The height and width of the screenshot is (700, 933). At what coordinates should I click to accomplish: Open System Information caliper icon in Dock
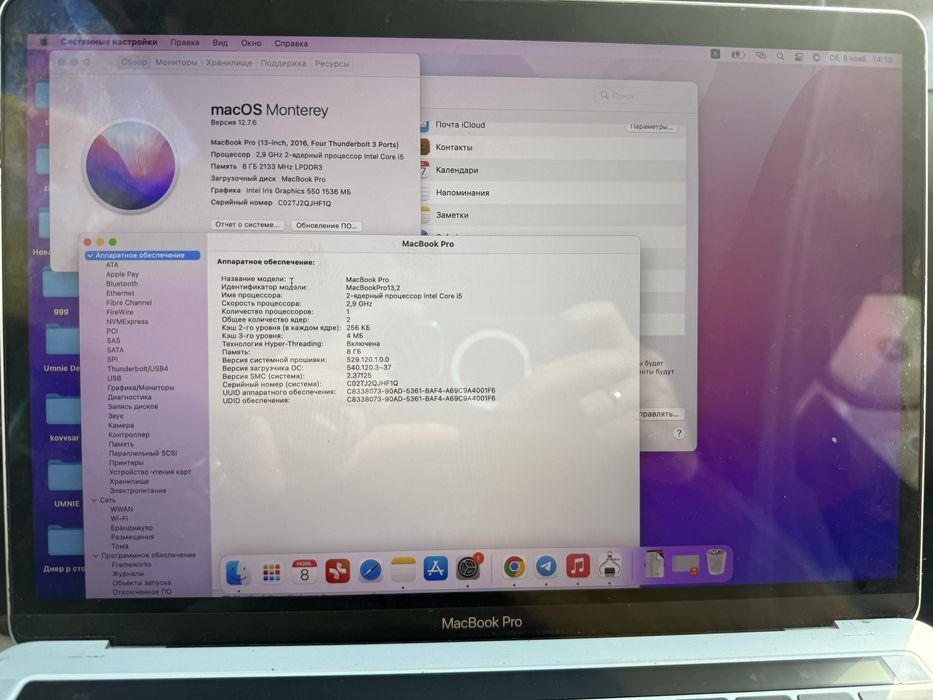coord(610,565)
